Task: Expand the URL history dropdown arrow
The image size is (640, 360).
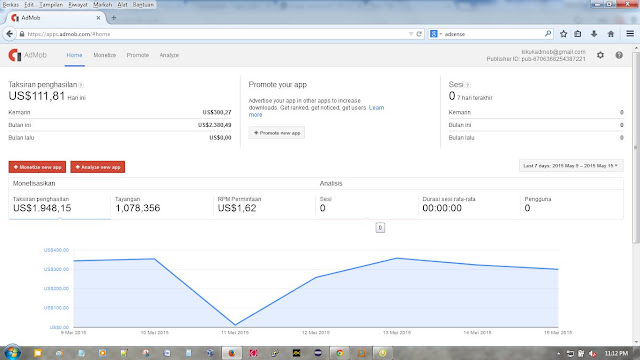Action: click(411, 34)
